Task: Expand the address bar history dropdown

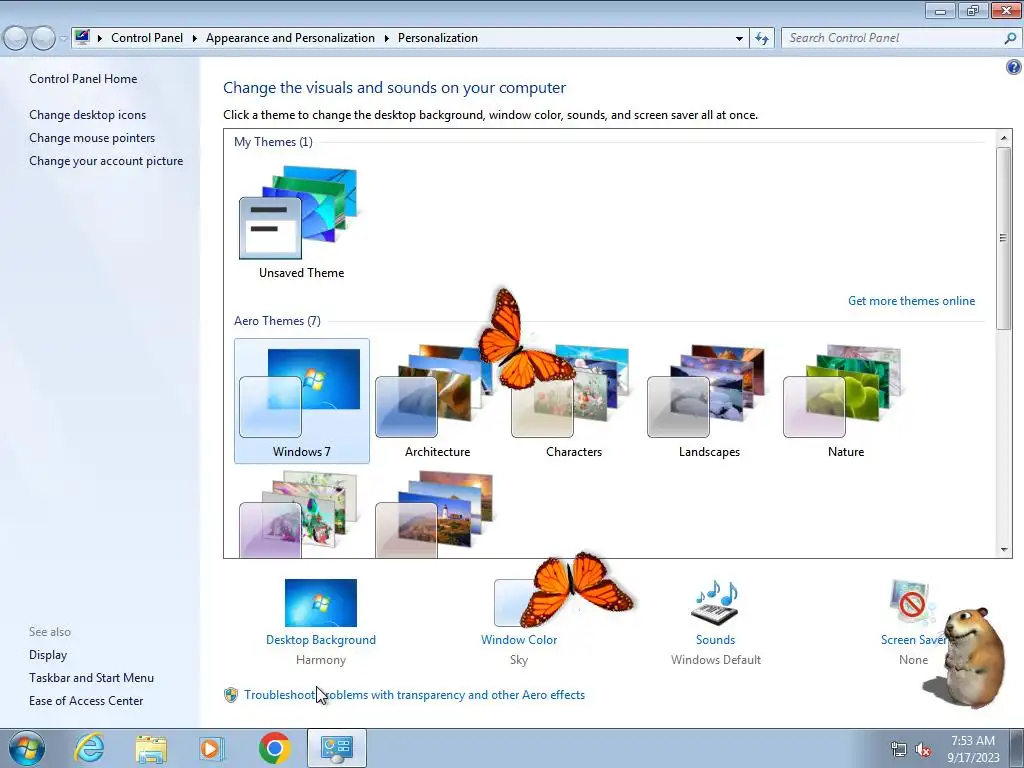Action: tap(739, 38)
